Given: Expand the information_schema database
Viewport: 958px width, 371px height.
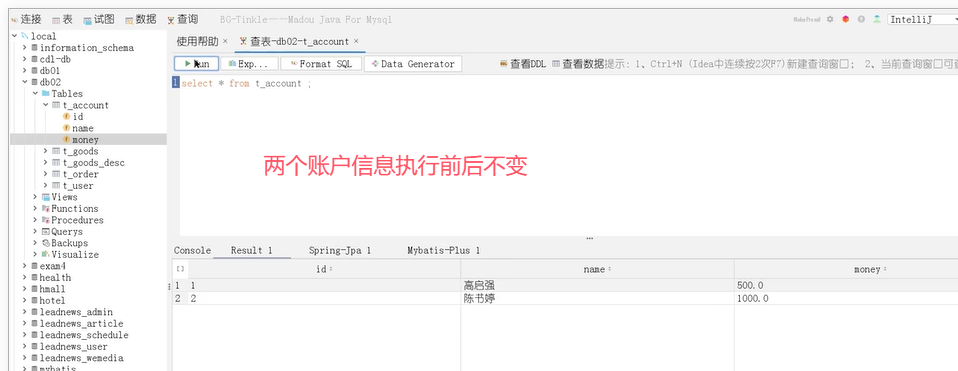Looking at the screenshot, I should 25,48.
